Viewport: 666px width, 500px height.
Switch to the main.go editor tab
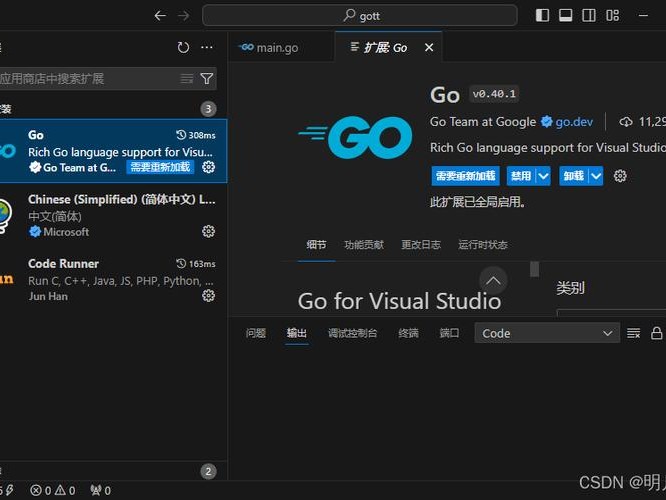[x=282, y=47]
